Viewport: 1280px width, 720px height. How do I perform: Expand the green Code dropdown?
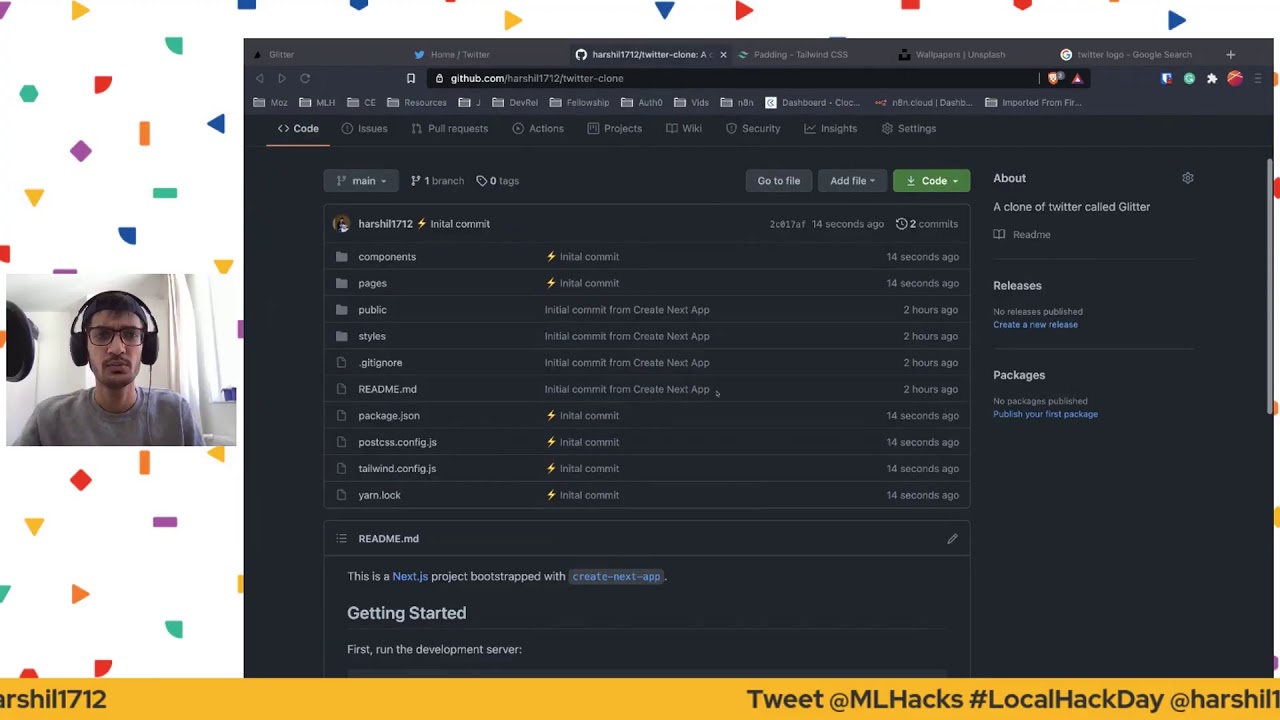click(931, 181)
